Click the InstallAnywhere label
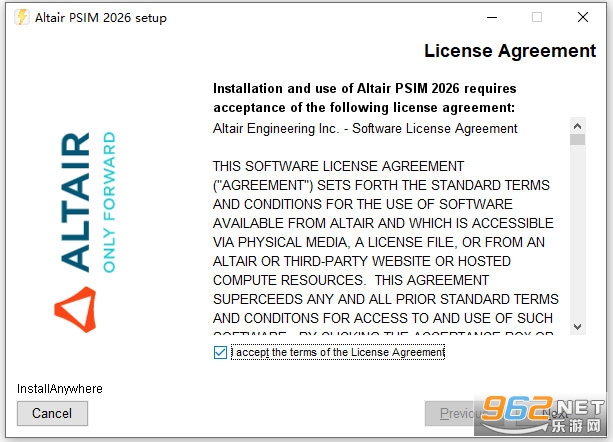 click(x=60, y=389)
